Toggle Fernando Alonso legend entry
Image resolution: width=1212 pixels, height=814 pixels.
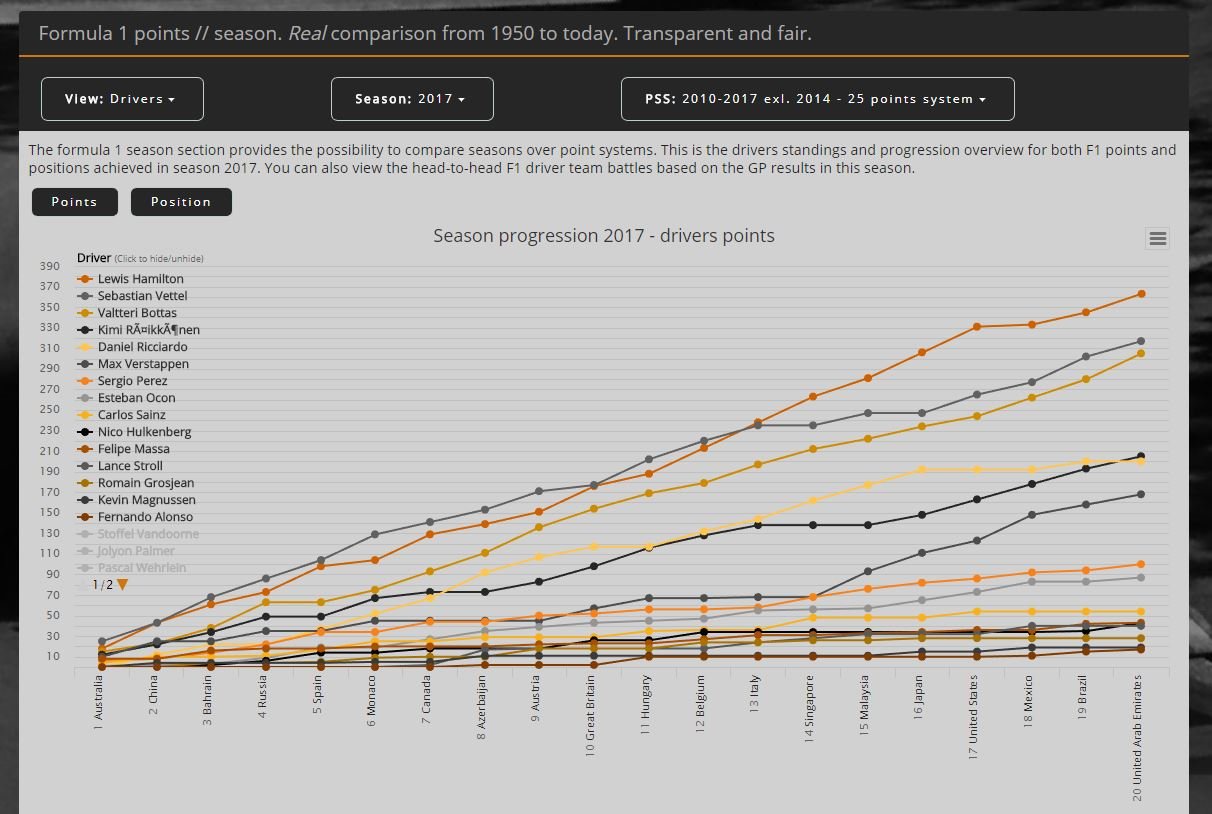(x=134, y=517)
